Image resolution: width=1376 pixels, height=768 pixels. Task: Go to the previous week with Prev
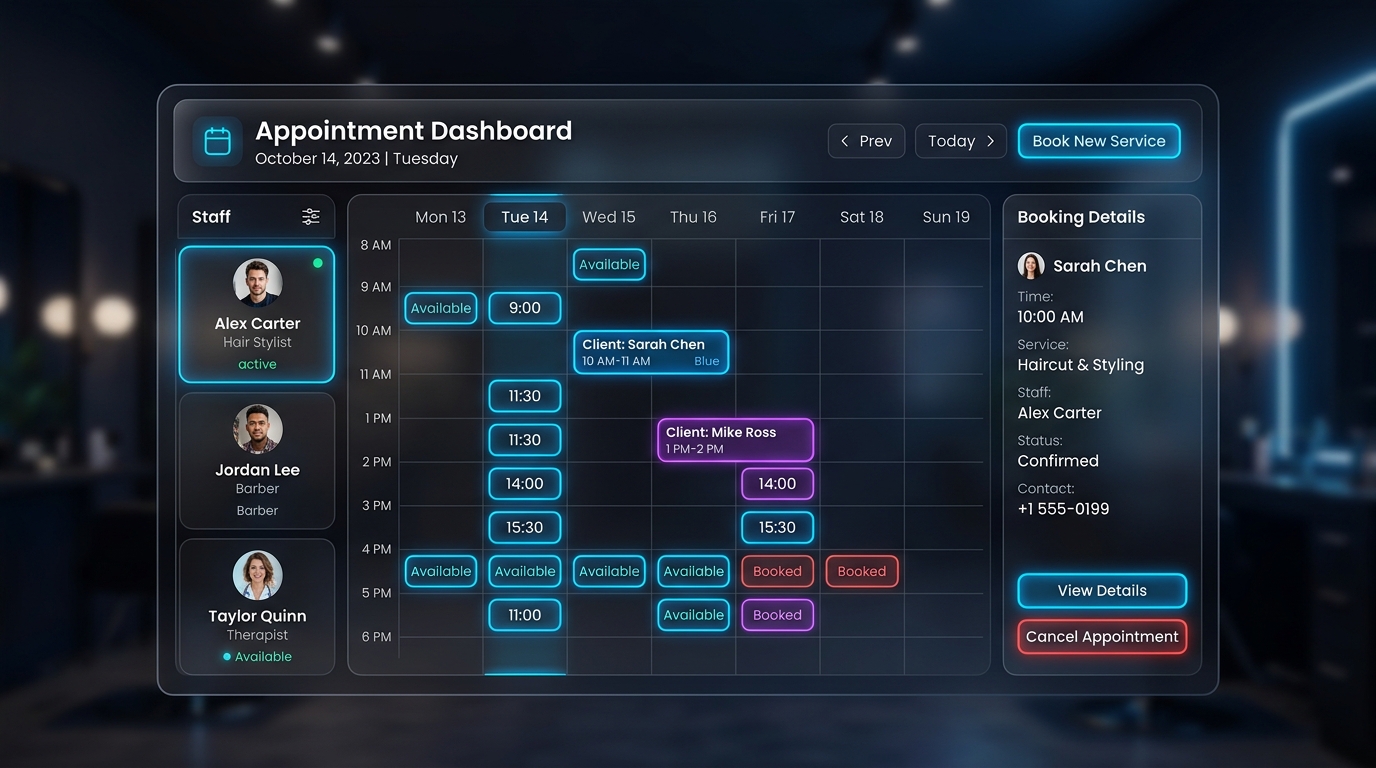point(866,141)
